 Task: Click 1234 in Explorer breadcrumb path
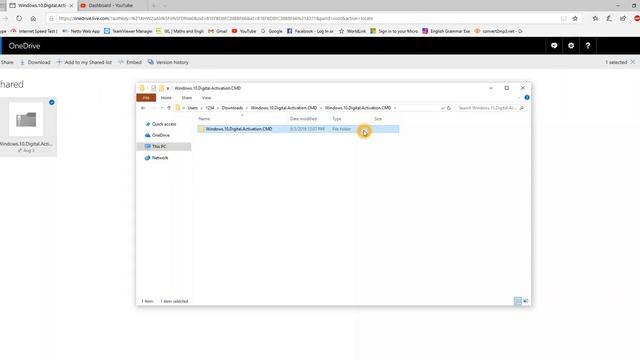[210, 108]
